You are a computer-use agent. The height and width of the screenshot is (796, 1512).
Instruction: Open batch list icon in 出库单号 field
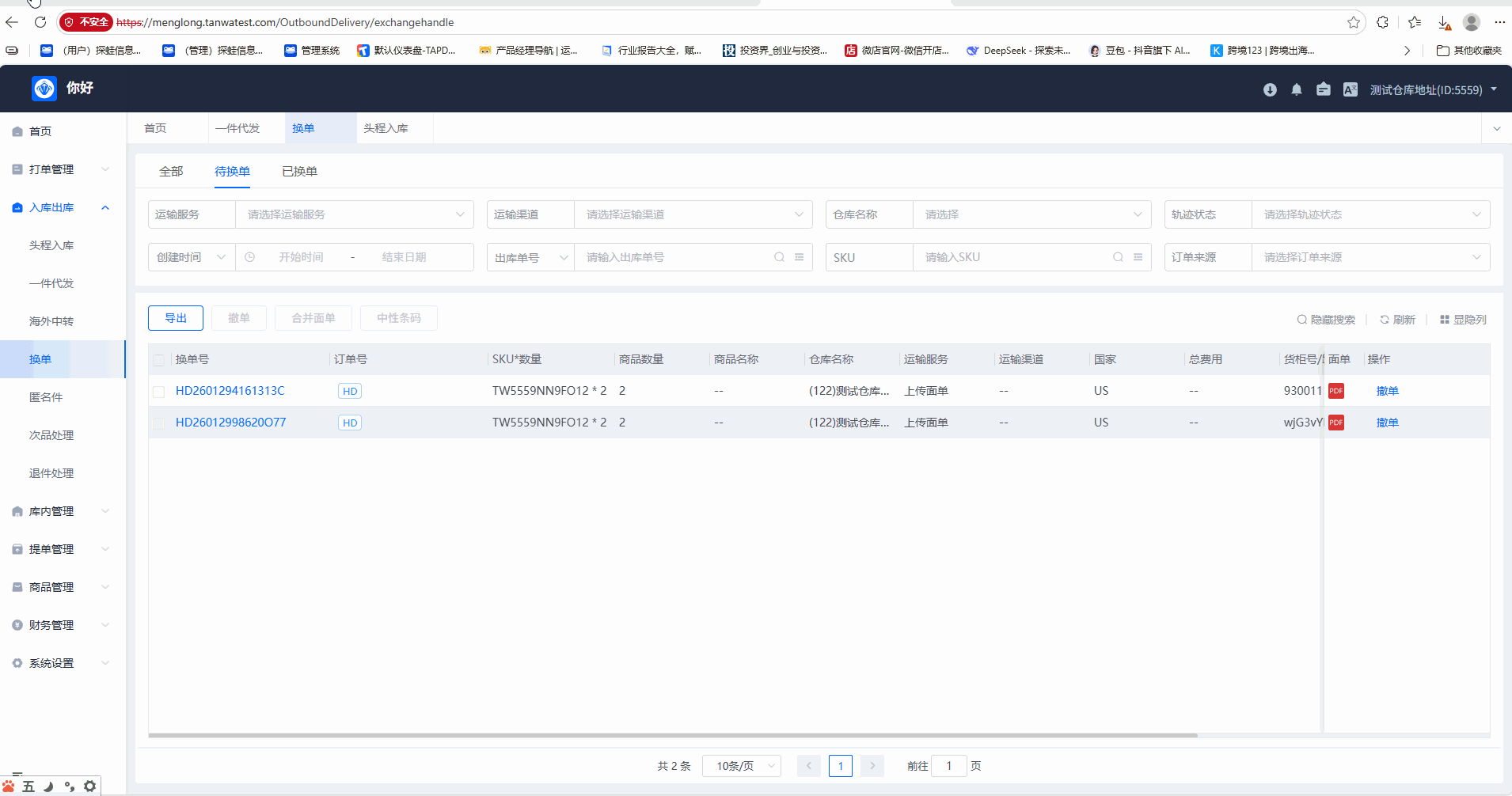coord(800,257)
